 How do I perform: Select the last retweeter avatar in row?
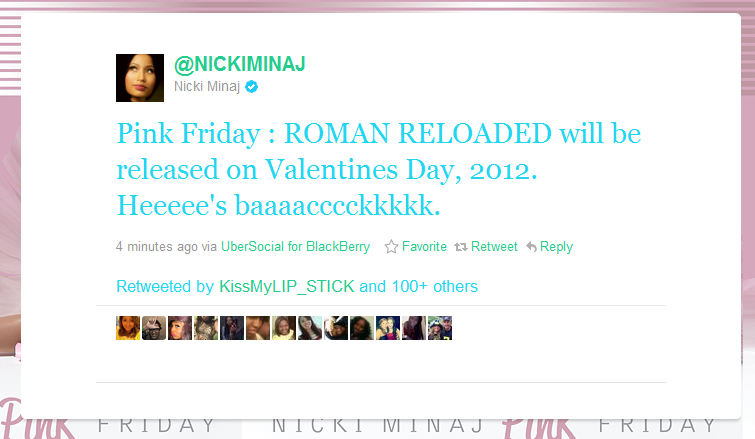point(440,328)
